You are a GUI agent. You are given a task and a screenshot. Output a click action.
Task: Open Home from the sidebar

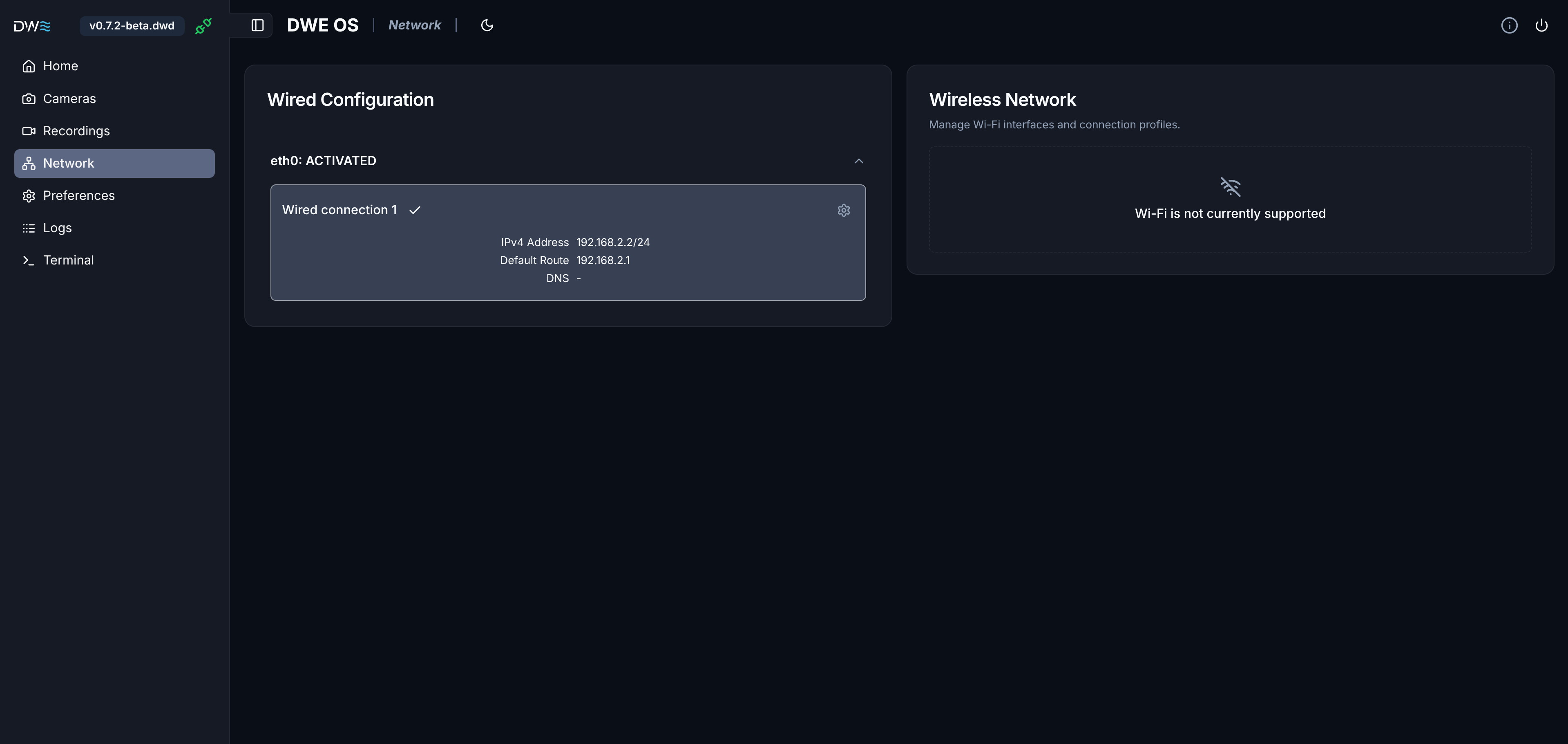pyautogui.click(x=114, y=66)
